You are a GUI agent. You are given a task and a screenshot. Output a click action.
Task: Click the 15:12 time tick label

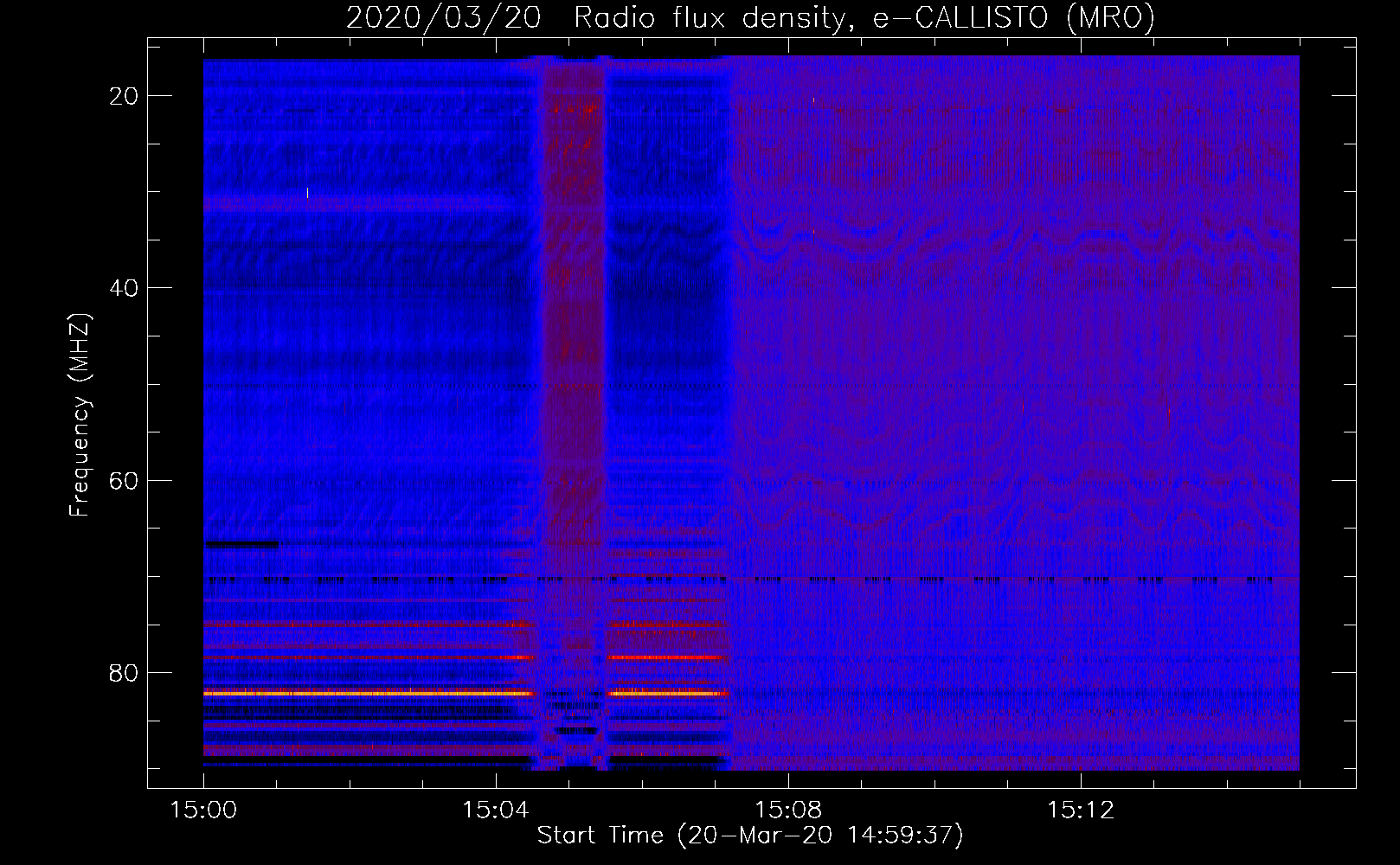1080,811
